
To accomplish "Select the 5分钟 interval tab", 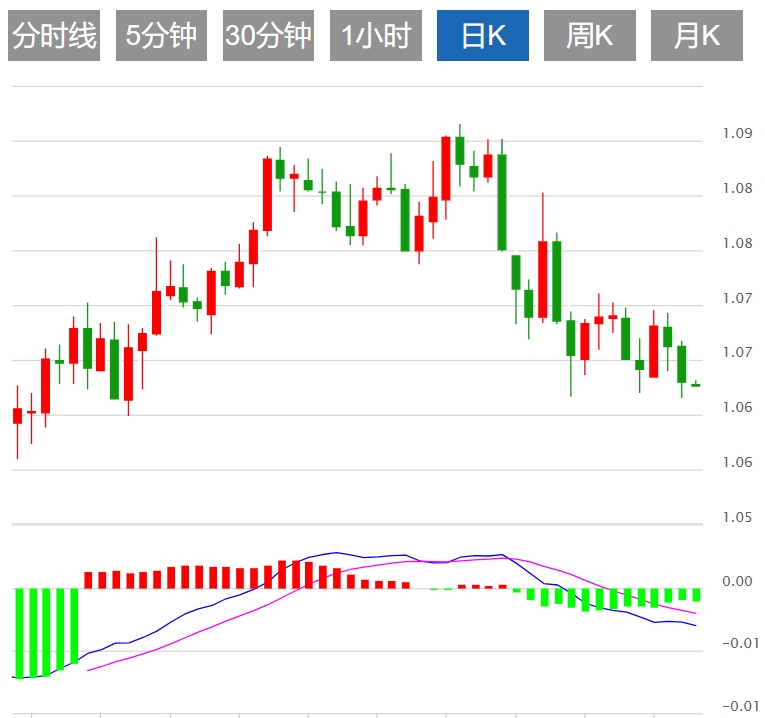I will point(161,36).
